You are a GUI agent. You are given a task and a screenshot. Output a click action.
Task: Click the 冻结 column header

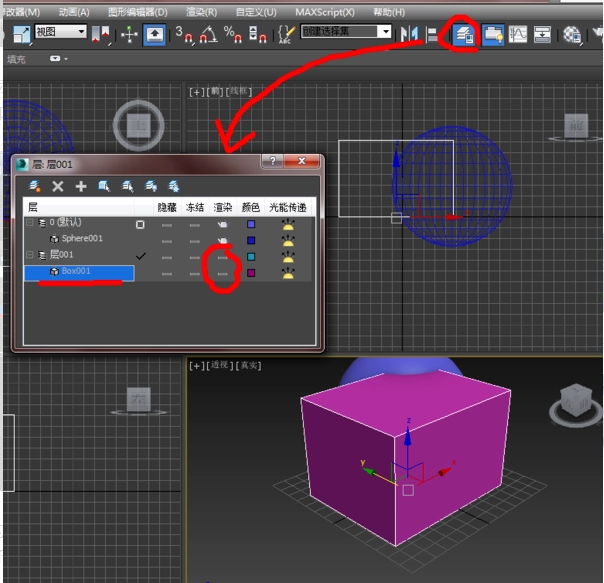tap(195, 208)
